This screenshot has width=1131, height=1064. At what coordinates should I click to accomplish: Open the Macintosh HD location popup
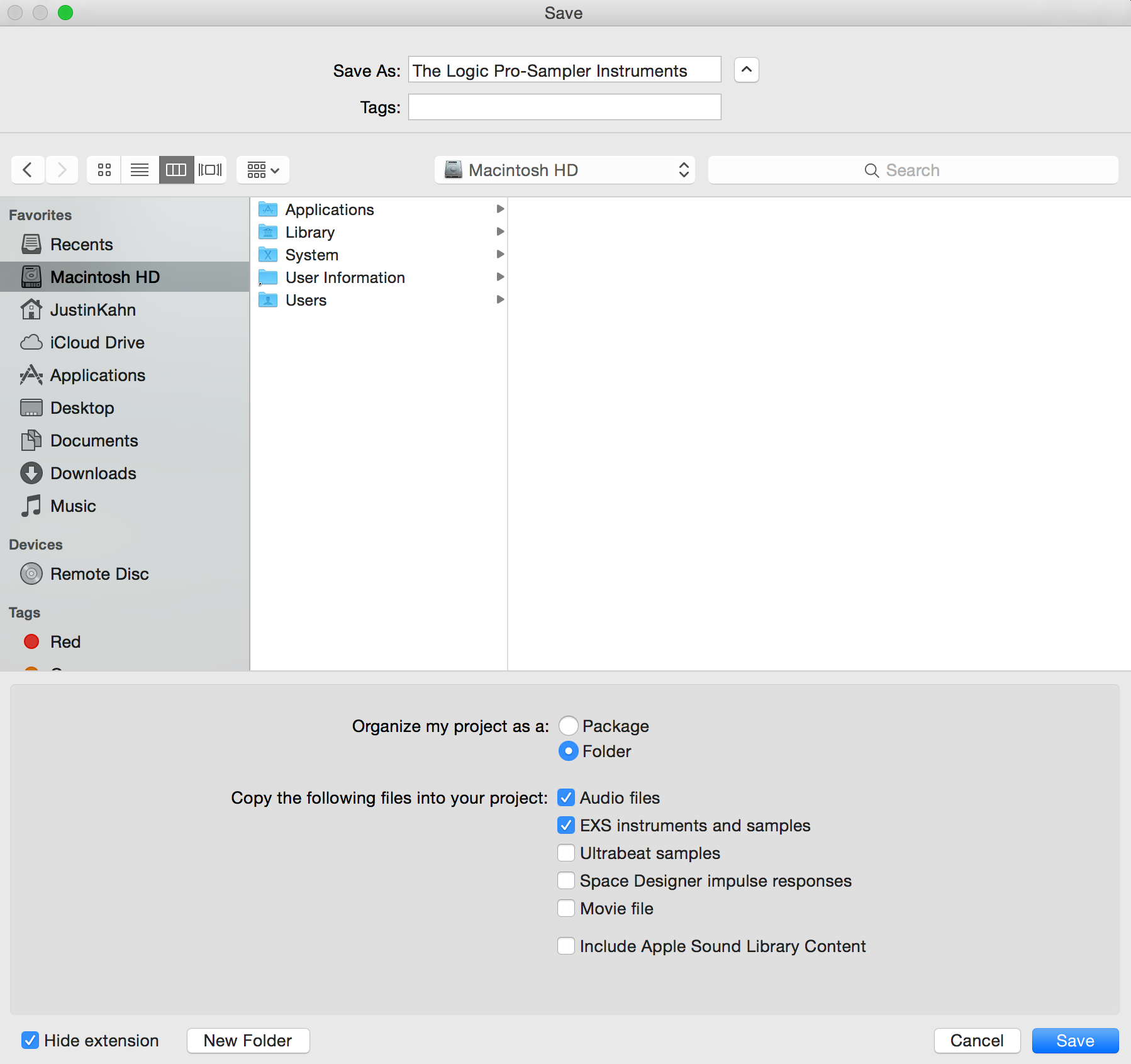[565, 170]
